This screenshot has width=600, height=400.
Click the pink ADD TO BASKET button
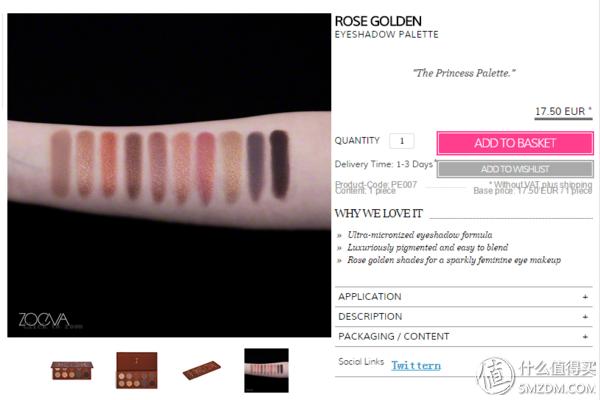(515, 143)
